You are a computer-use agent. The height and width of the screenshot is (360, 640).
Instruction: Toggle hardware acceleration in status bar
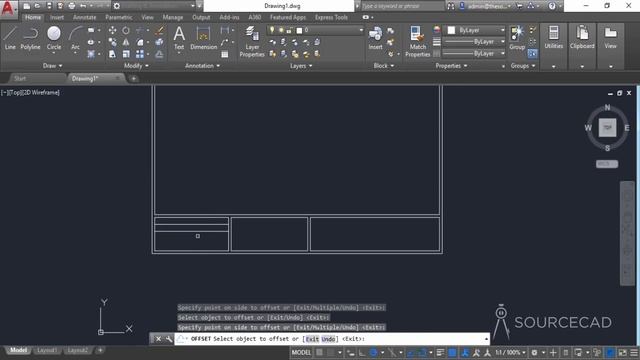click(x=610, y=352)
